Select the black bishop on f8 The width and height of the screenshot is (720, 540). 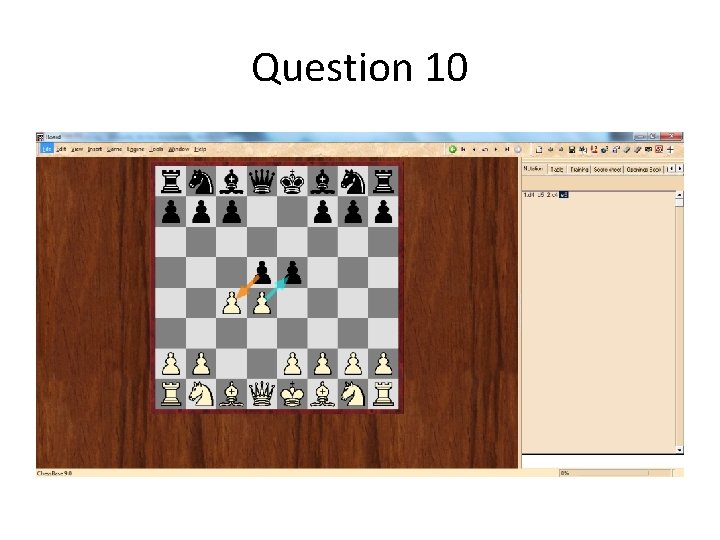click(x=323, y=181)
